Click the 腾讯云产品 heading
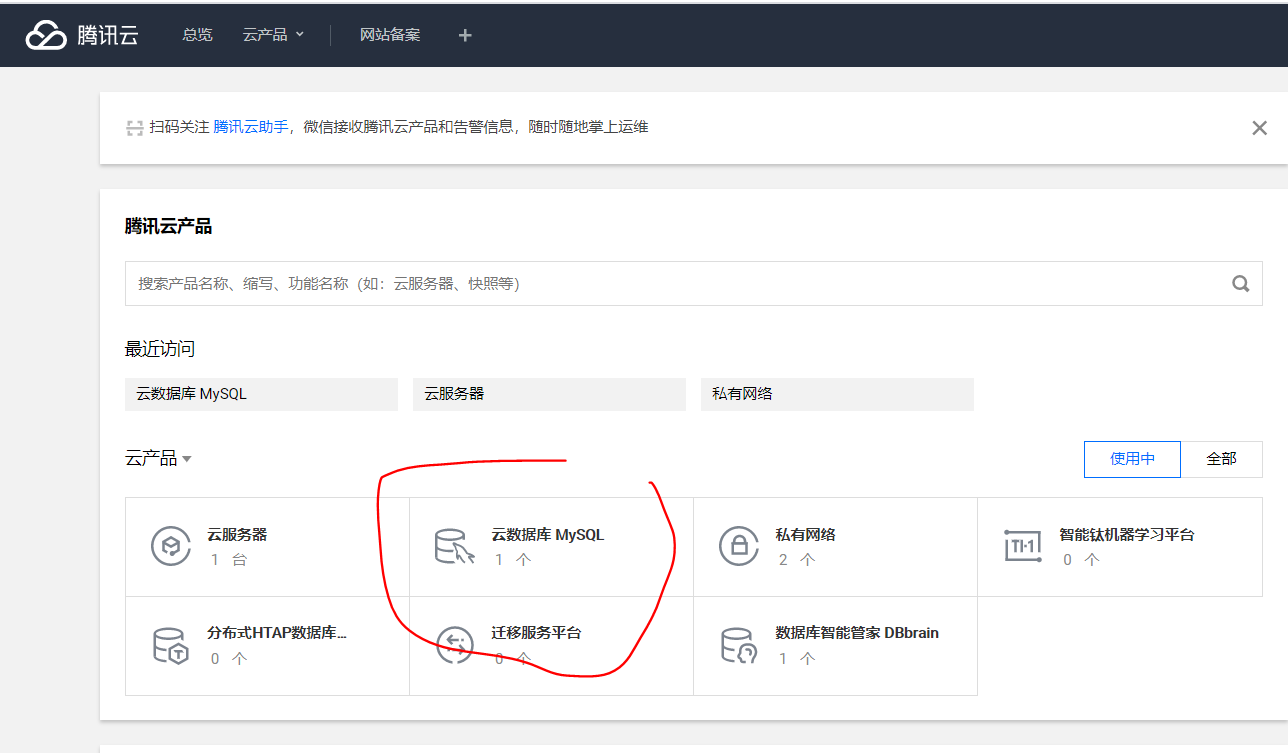 point(168,227)
